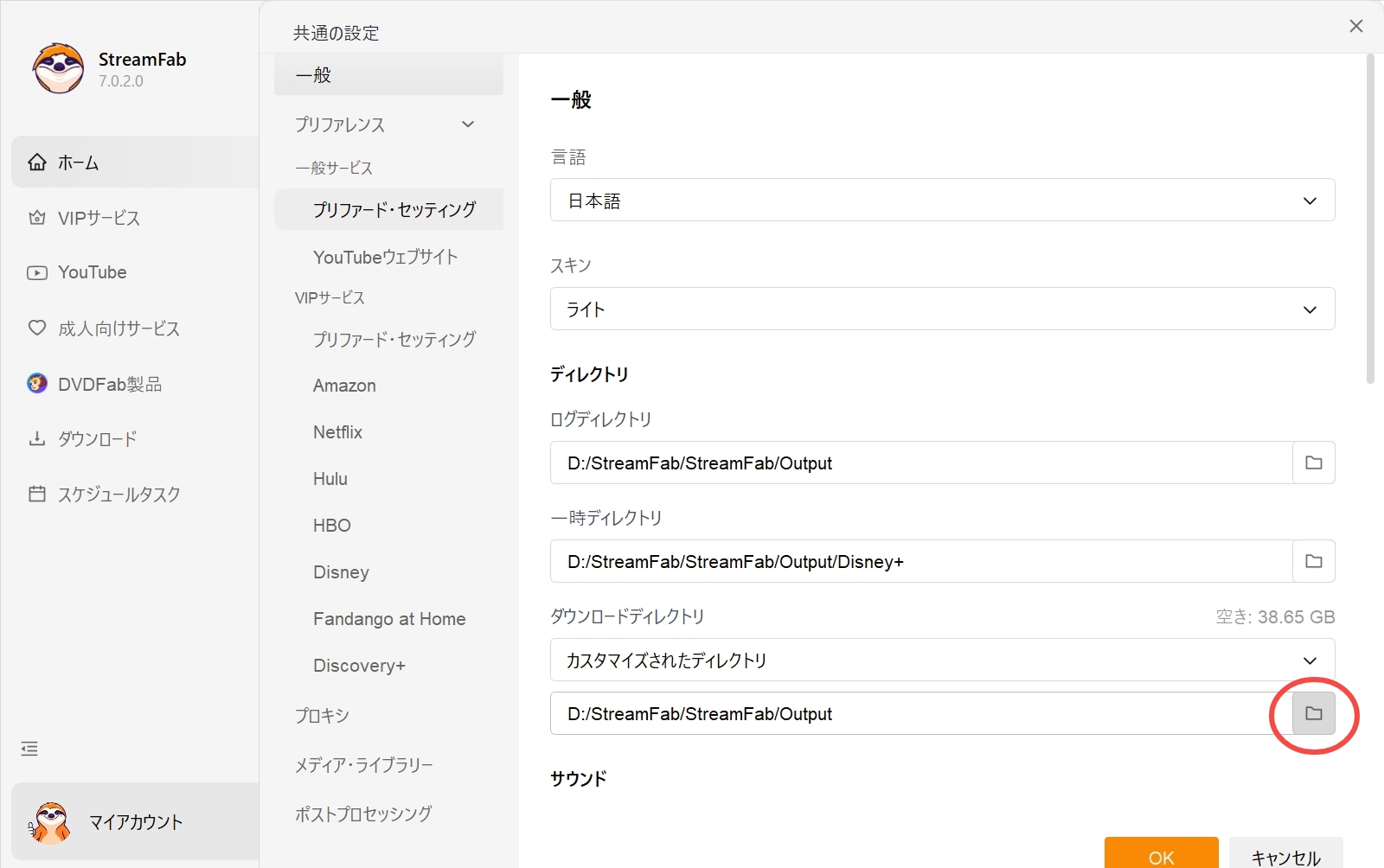
Task: Open マイアカウント at sidebar bottom
Action: pos(135,822)
